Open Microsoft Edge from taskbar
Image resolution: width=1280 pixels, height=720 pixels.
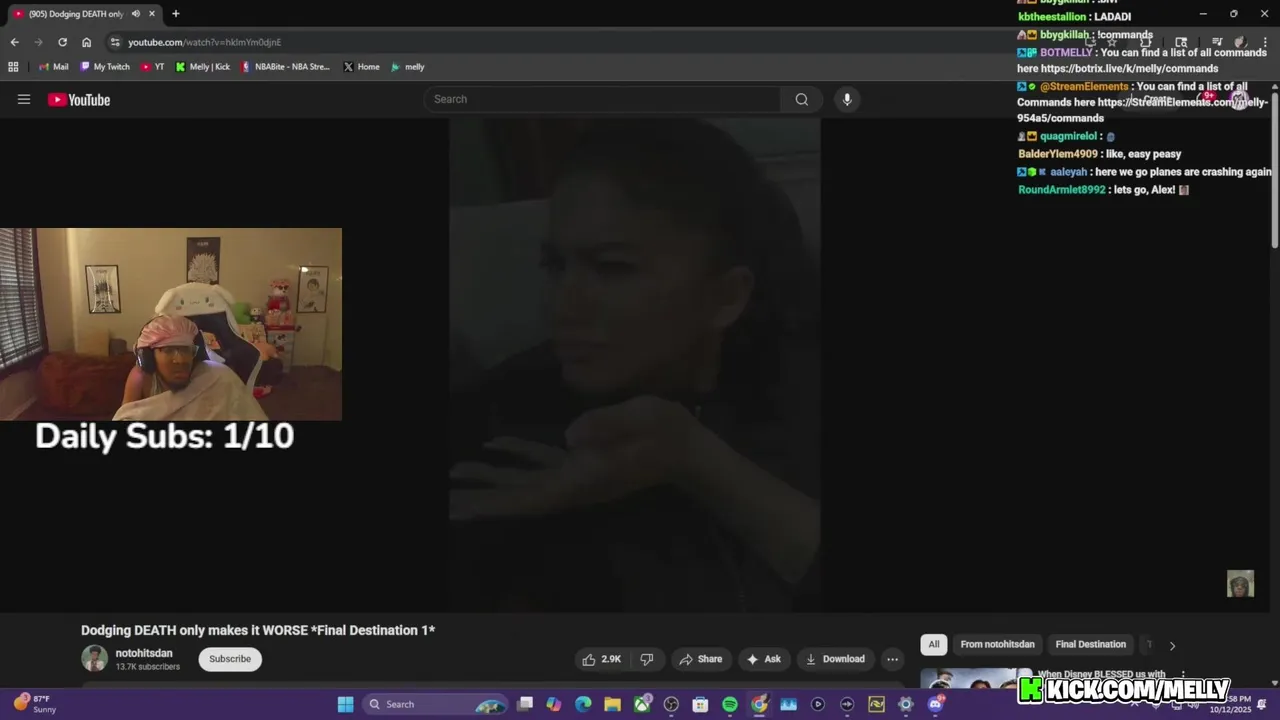coord(583,704)
